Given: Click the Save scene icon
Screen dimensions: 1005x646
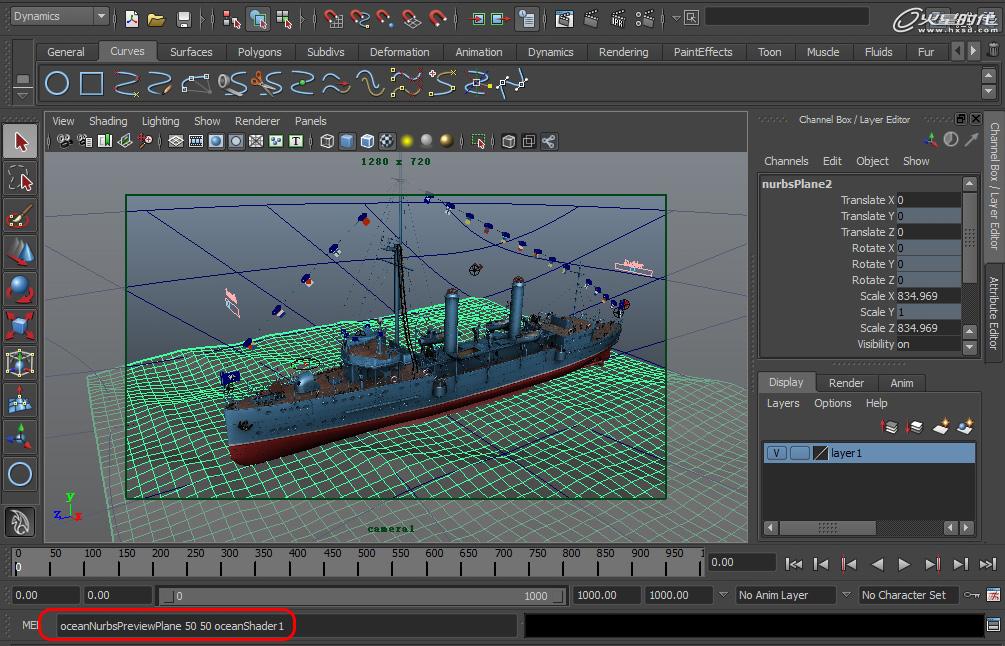Looking at the screenshot, I should 183,18.
